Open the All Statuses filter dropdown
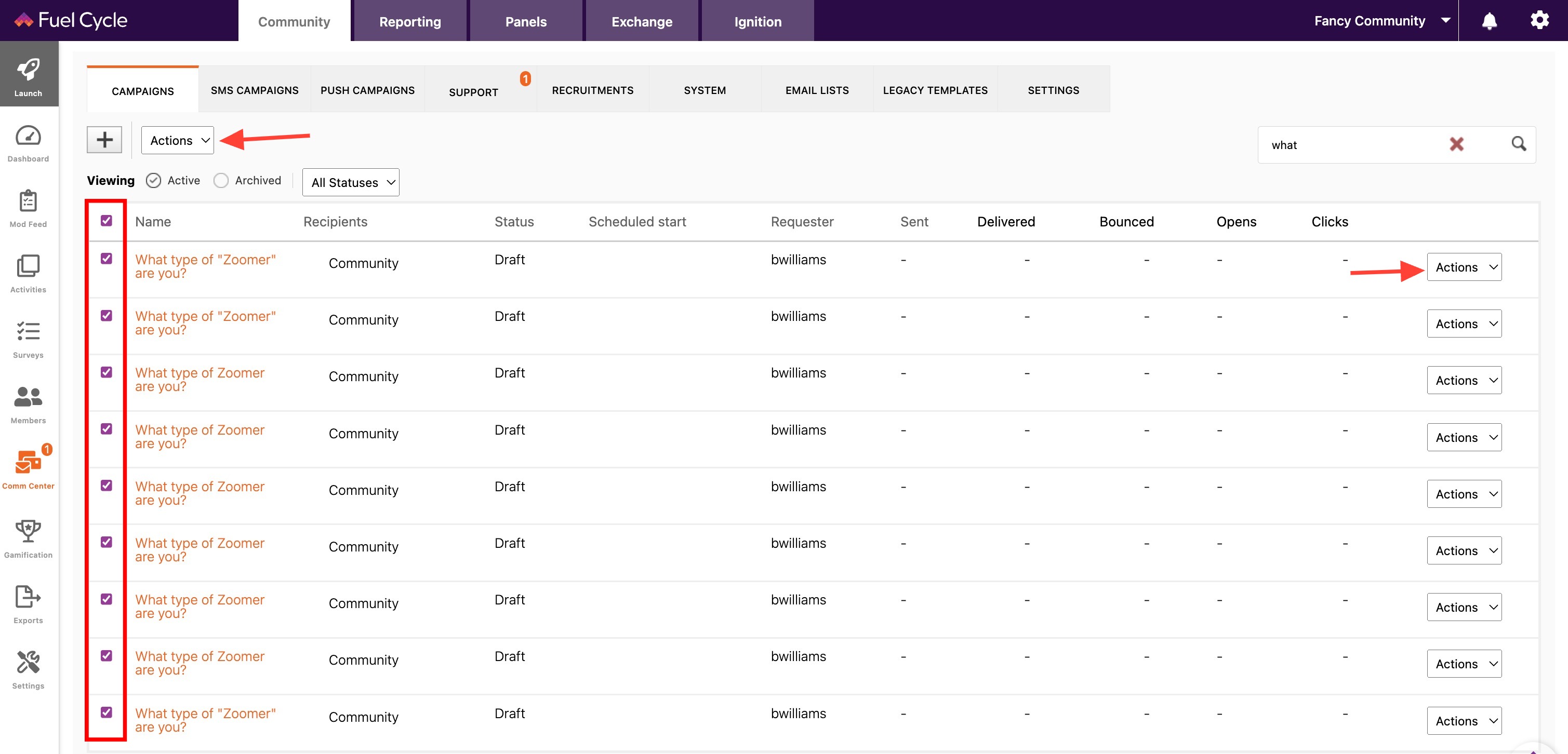Screen dimensions: 1568x754 click(351, 182)
